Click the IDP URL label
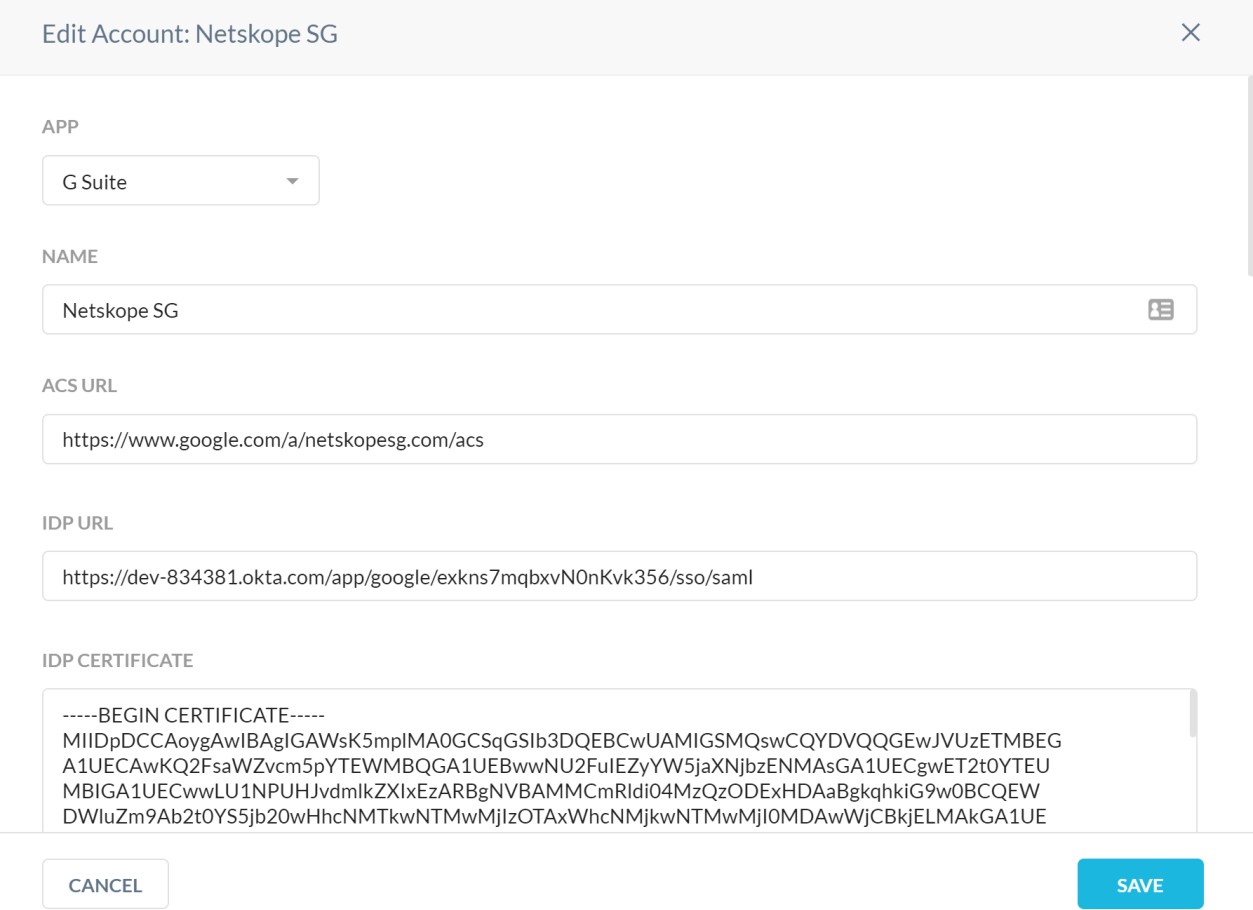This screenshot has width=1253, height=910. [x=79, y=523]
